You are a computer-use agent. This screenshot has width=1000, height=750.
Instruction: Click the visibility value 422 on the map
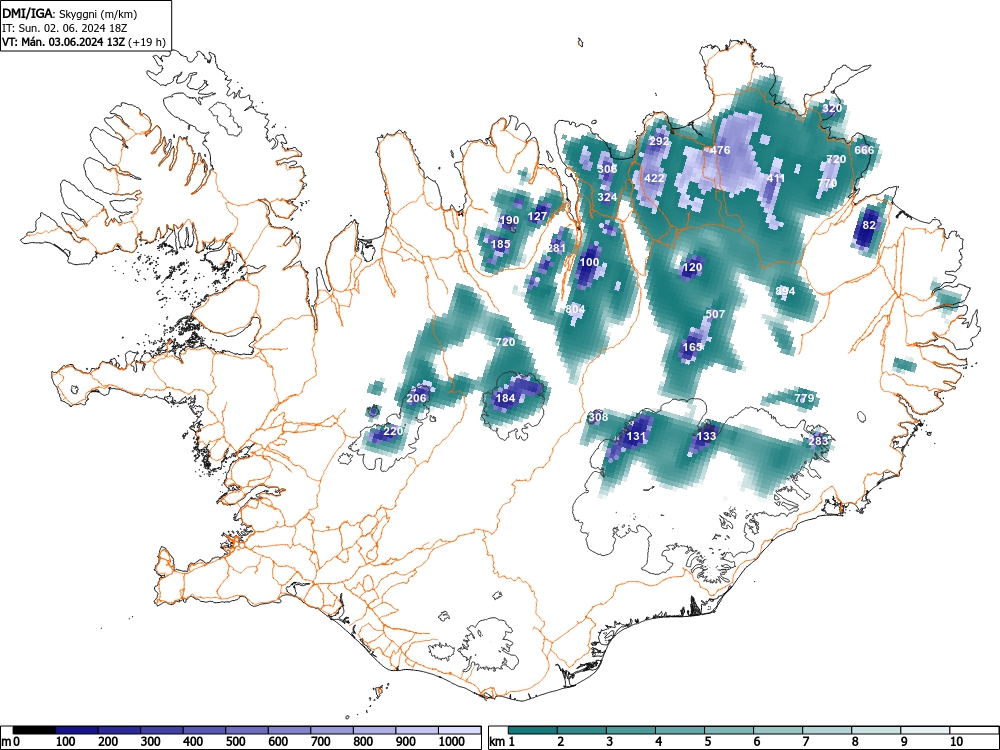(x=654, y=178)
